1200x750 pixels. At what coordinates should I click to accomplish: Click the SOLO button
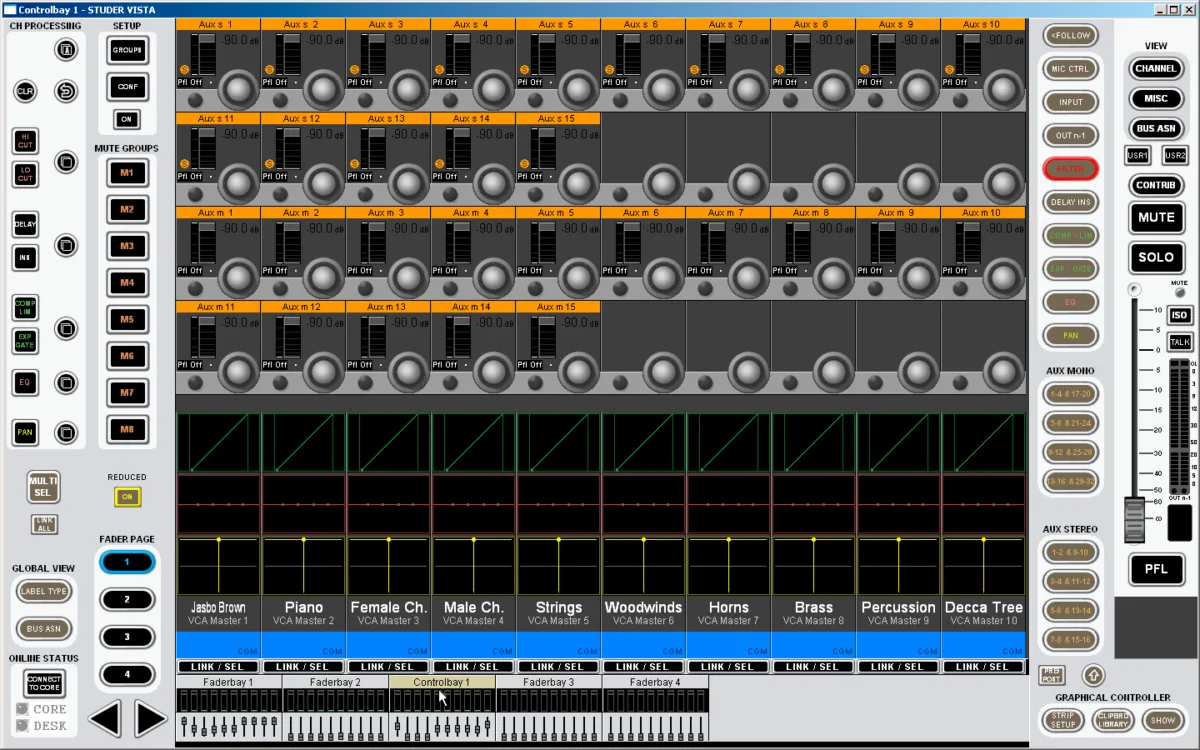[1156, 258]
